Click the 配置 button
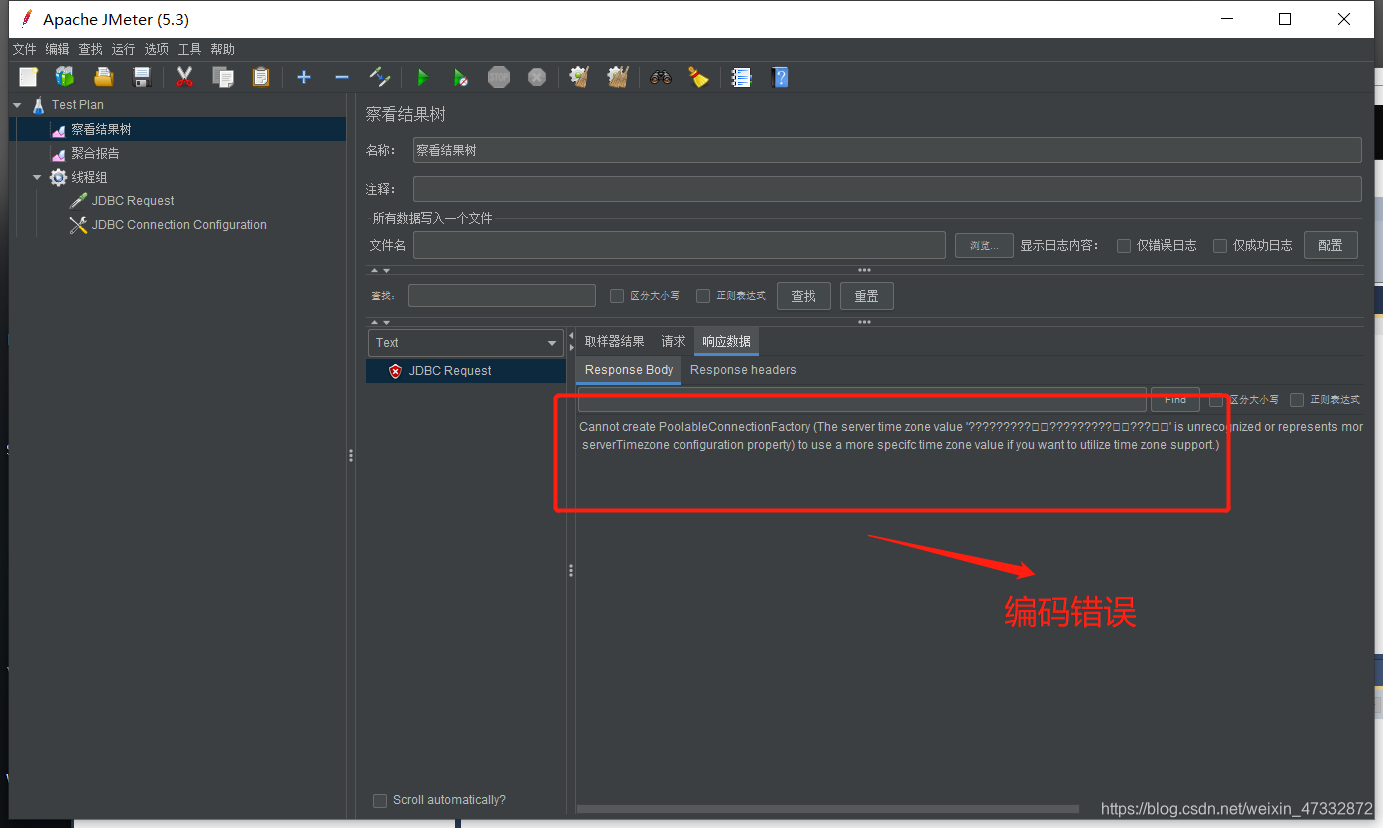The width and height of the screenshot is (1383, 828). click(x=1330, y=245)
